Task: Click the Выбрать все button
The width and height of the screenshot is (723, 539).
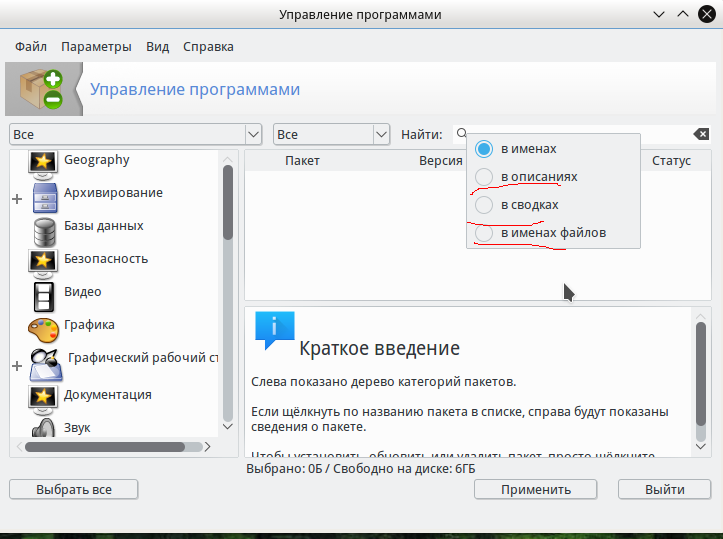Action: click(74, 489)
